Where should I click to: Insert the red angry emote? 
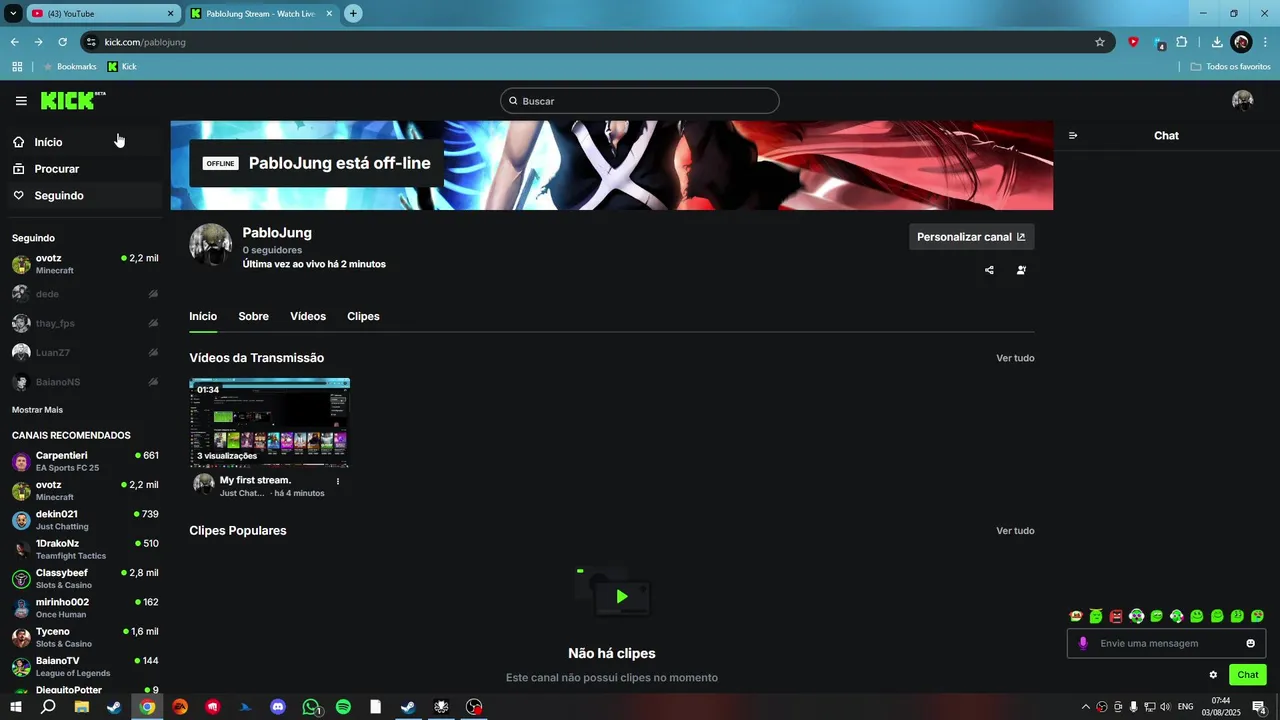(1116, 616)
